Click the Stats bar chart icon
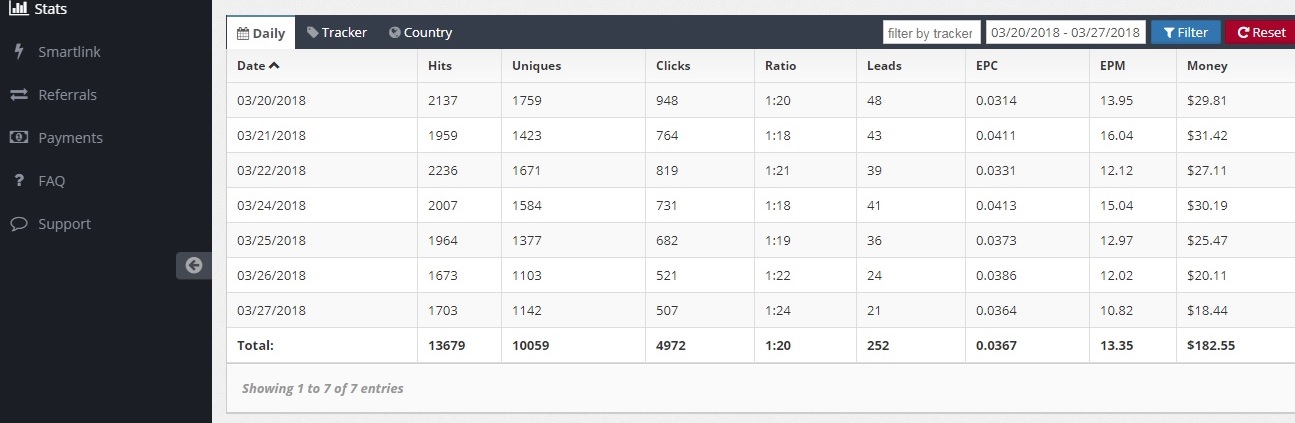 [18, 8]
